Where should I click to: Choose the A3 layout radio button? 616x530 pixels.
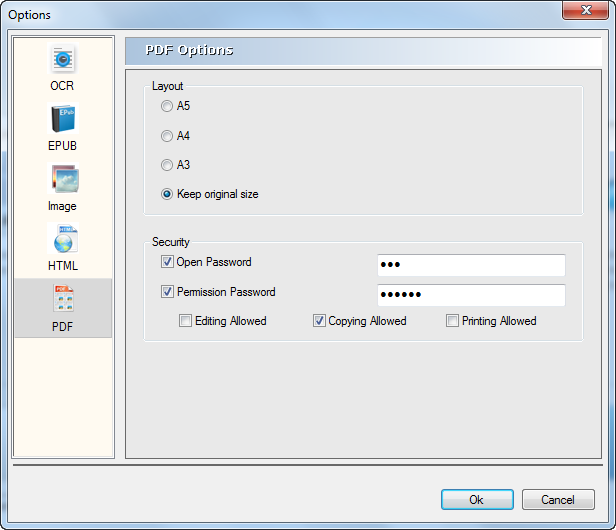(x=167, y=165)
